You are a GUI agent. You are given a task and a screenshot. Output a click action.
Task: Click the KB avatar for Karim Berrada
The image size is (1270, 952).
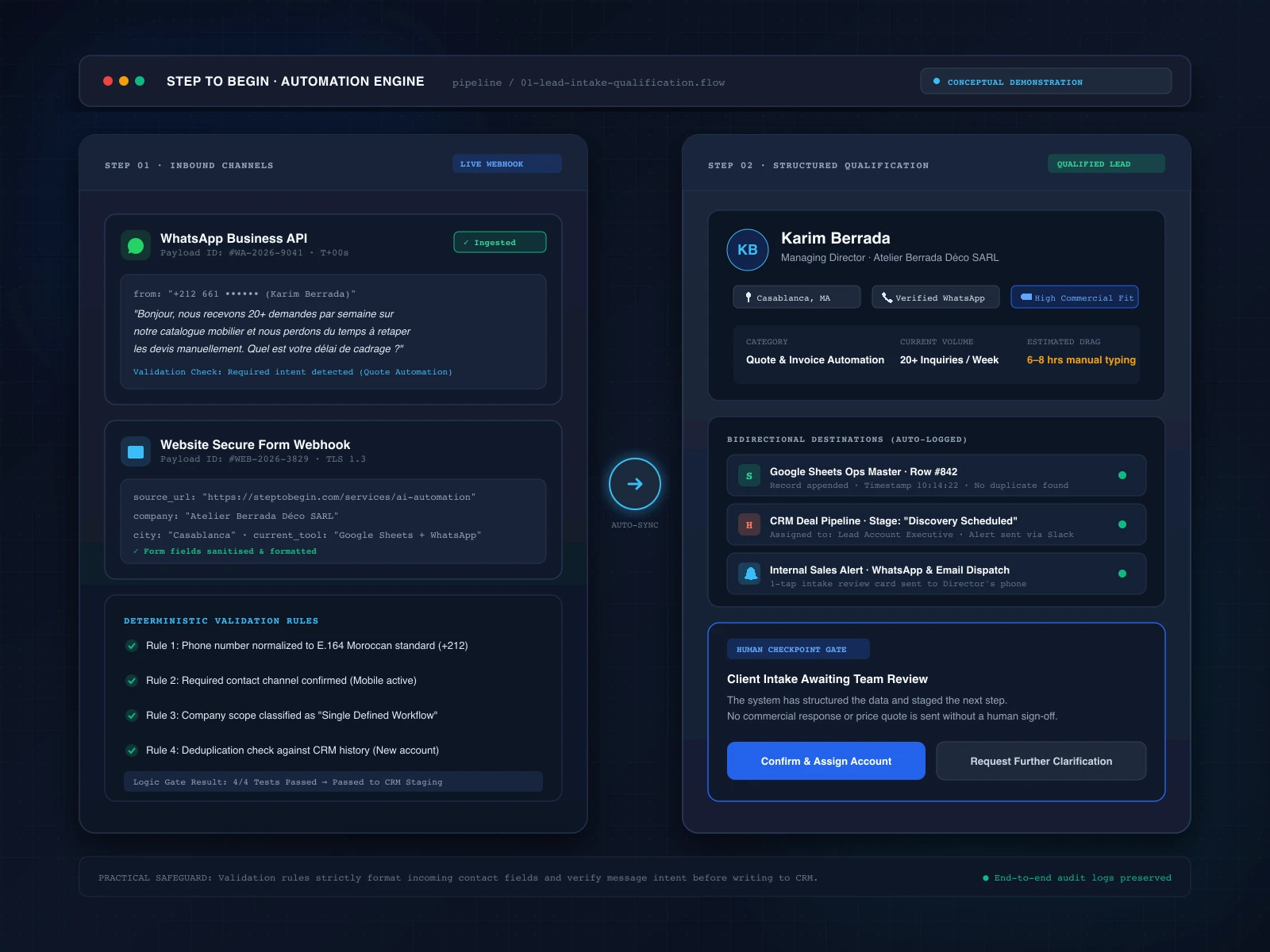pos(748,250)
